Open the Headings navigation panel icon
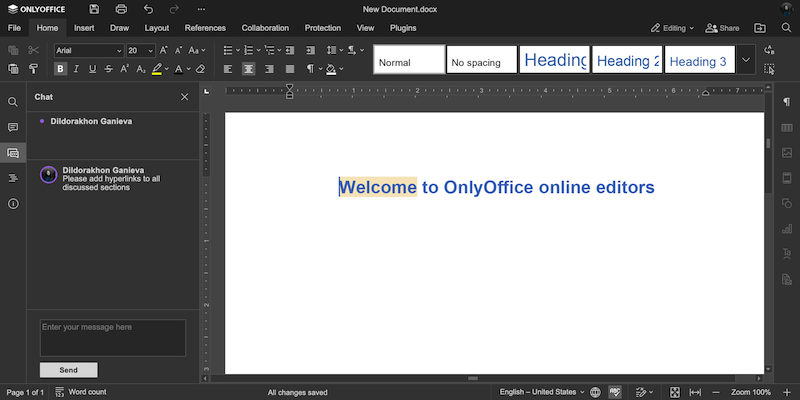This screenshot has width=800, height=400. [13, 178]
